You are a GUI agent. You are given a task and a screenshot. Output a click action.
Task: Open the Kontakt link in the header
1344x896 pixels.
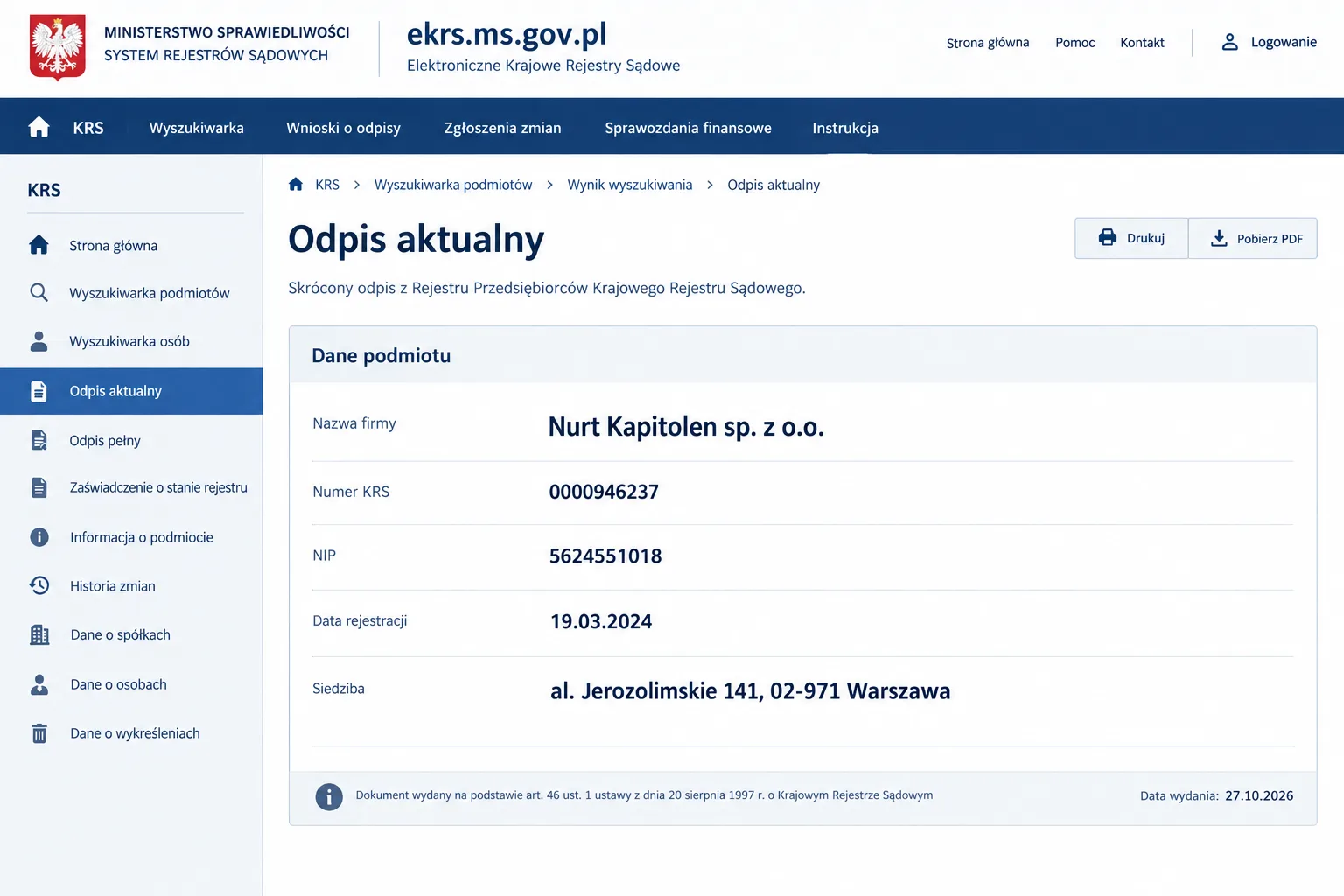point(1143,43)
